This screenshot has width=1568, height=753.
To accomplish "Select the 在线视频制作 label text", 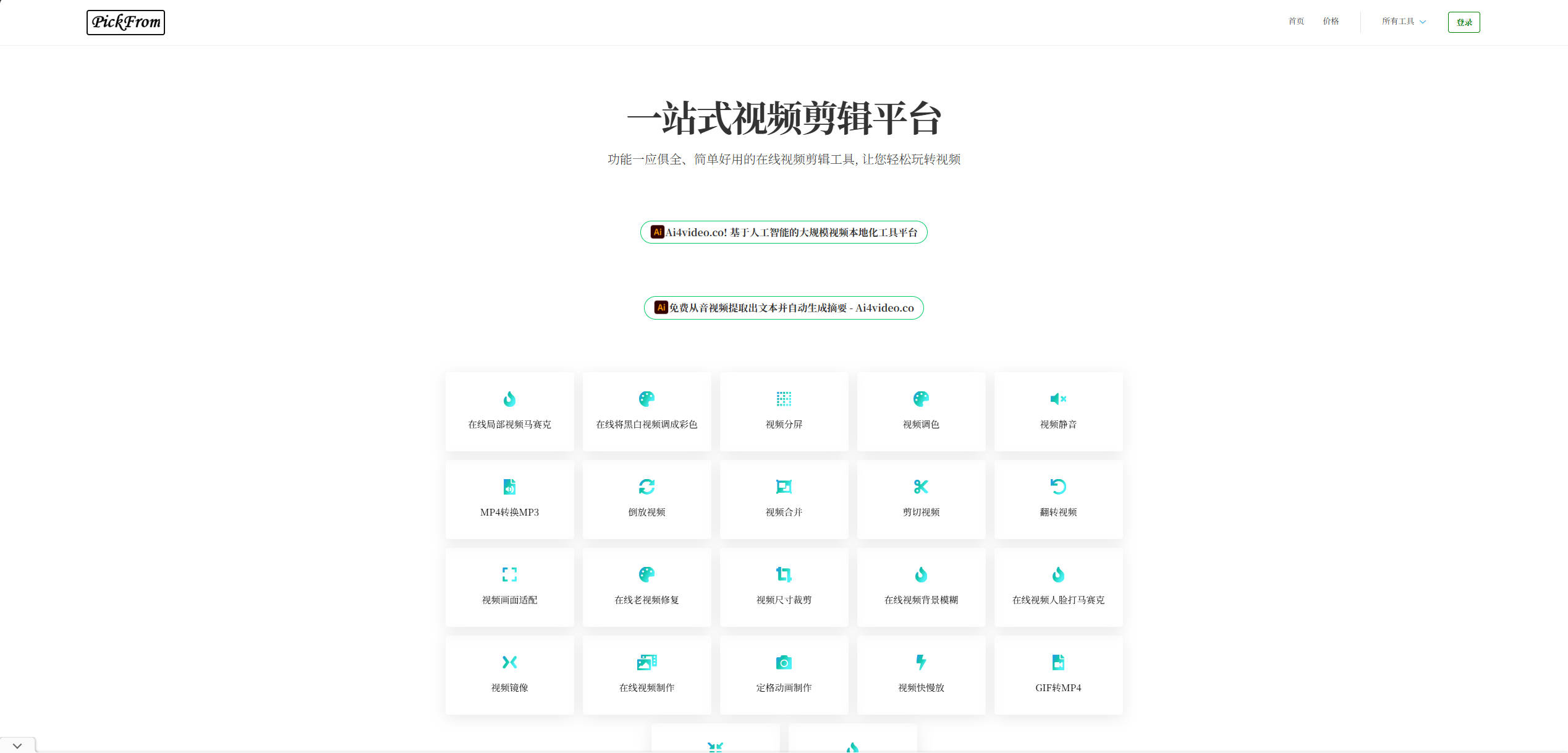I will (x=646, y=688).
